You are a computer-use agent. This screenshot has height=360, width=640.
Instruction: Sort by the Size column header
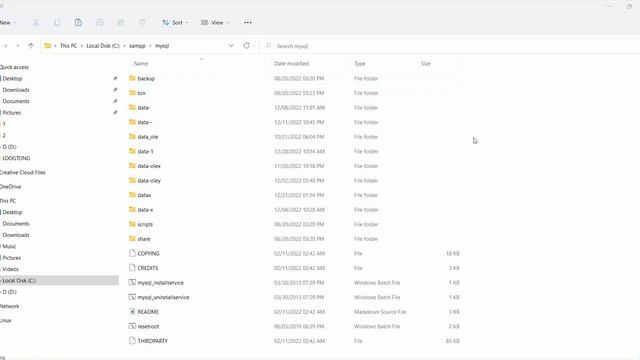[426, 64]
